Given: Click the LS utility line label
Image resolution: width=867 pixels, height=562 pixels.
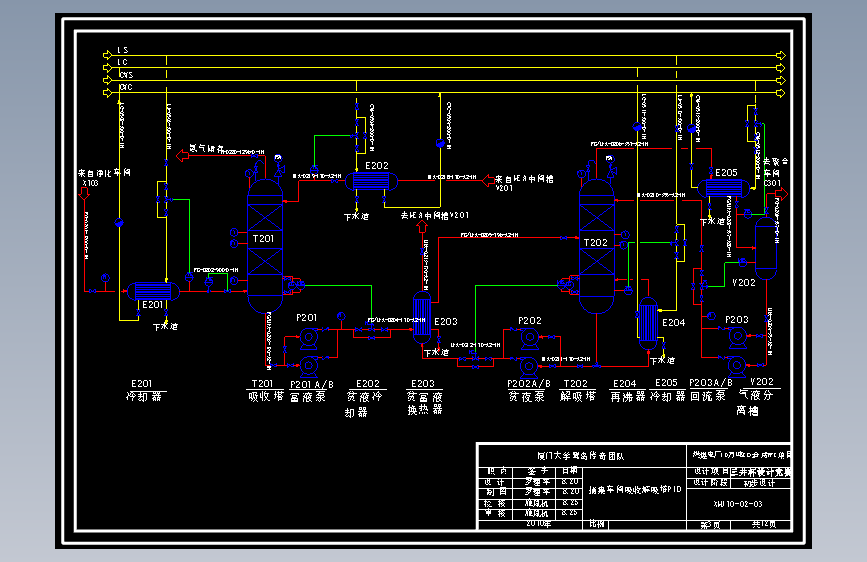Looking at the screenshot, I should (x=122, y=50).
